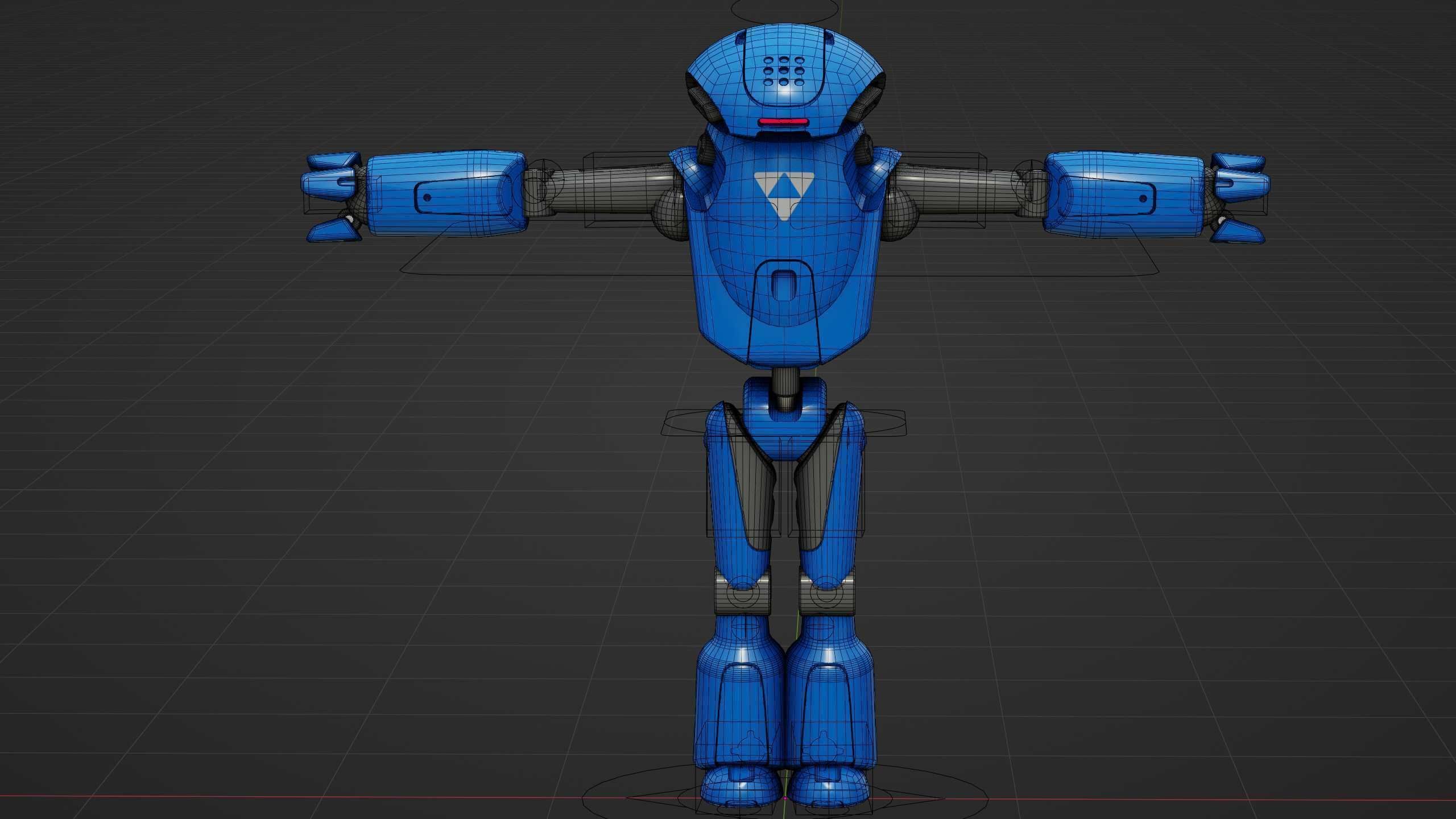Select the rectangular hatch on lower torso
The height and width of the screenshot is (819, 1456).
(783, 284)
